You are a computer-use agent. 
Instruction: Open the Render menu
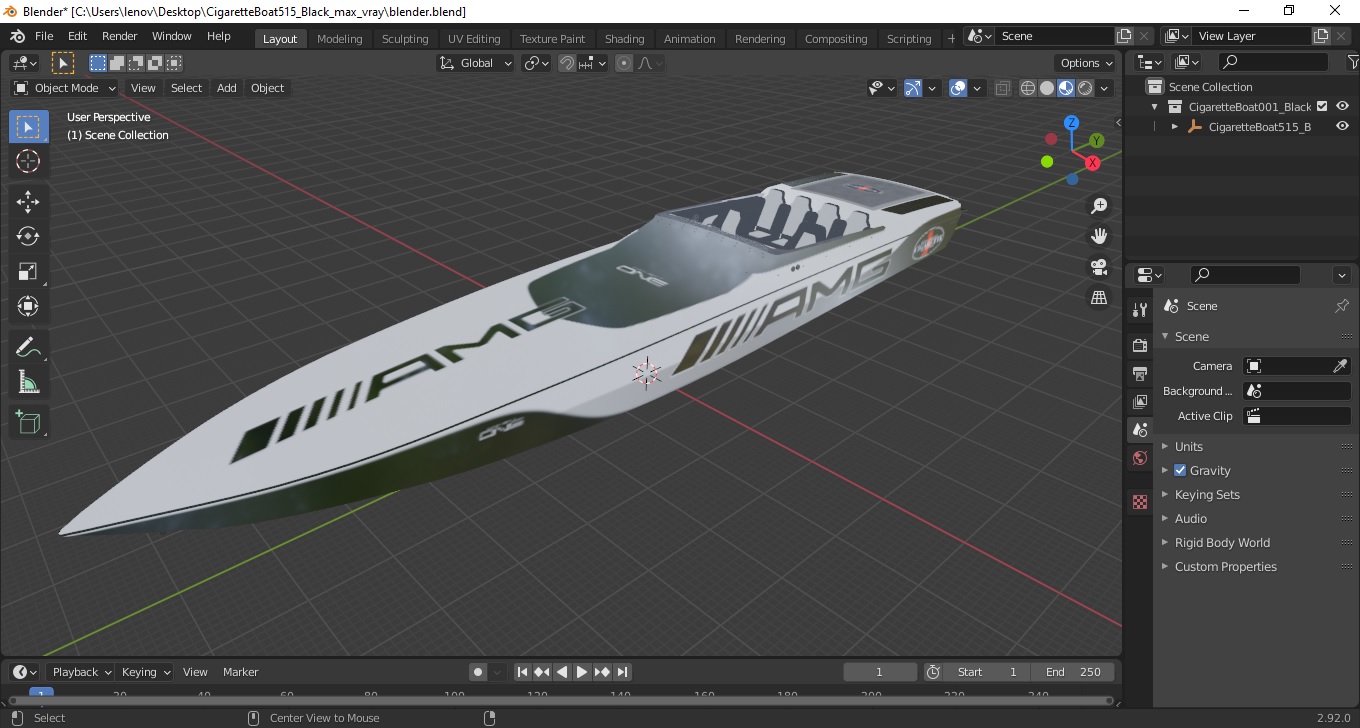tap(120, 36)
